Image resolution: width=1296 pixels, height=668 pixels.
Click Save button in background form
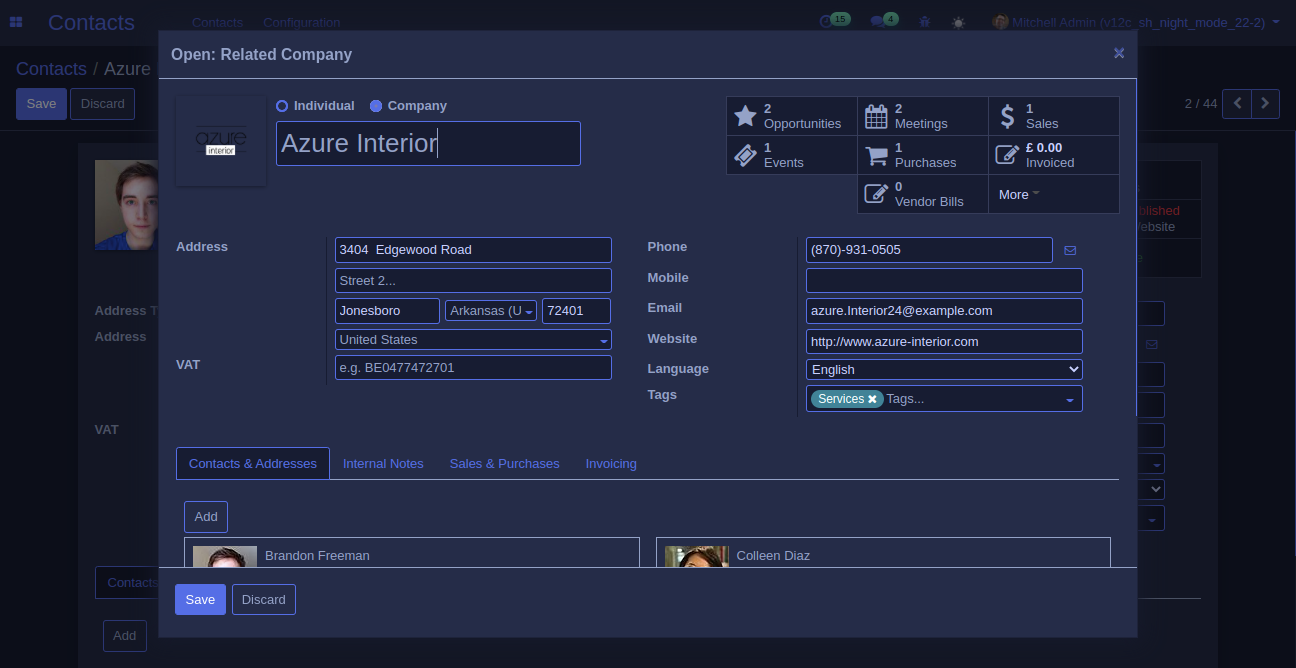pos(41,104)
